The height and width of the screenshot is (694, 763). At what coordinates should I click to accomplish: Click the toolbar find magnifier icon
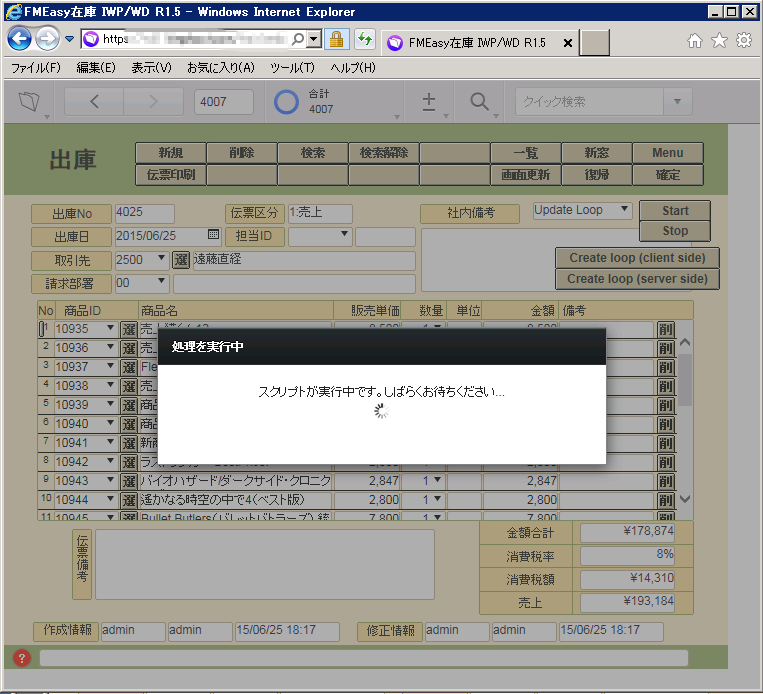(x=479, y=102)
